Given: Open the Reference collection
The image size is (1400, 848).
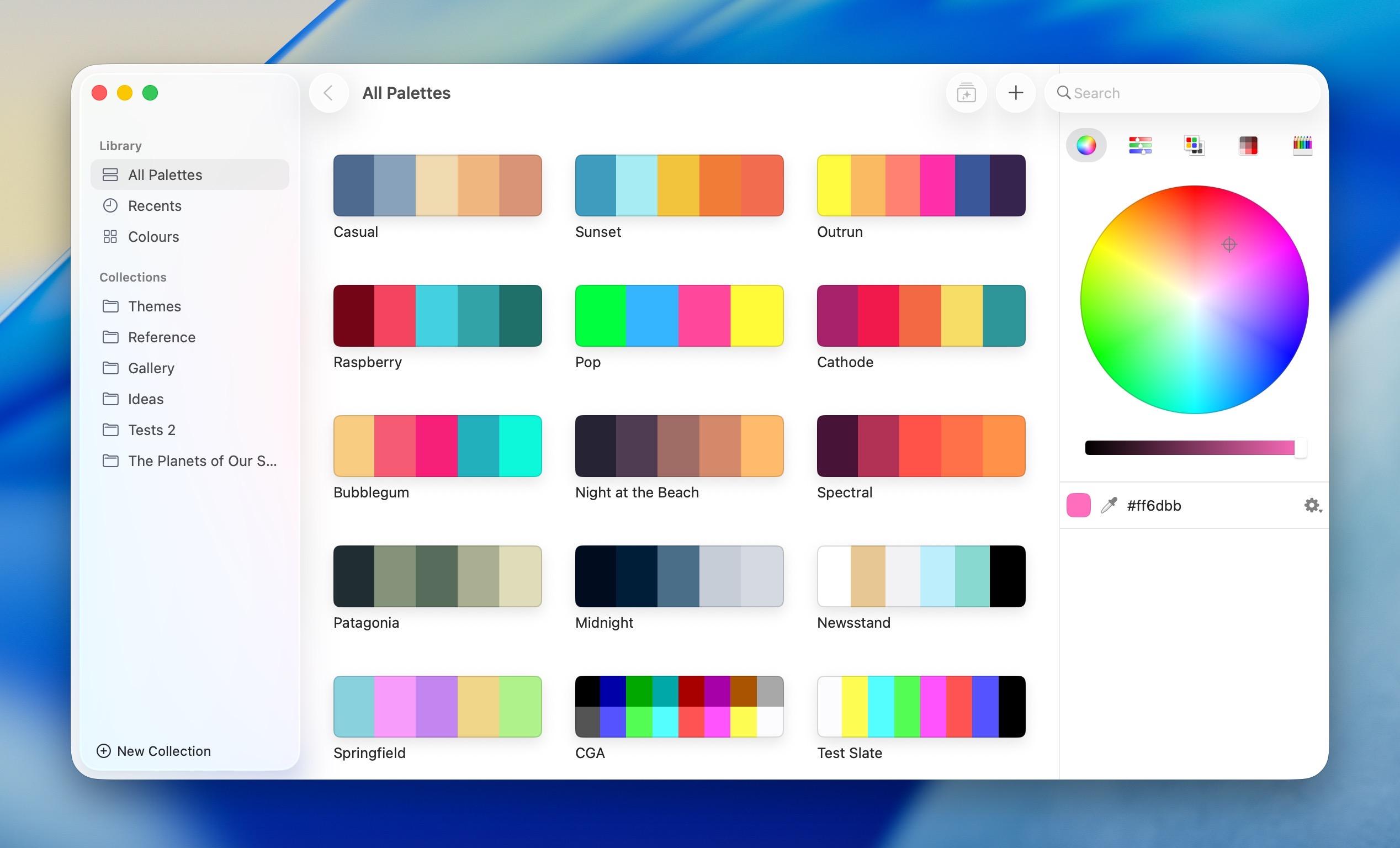Looking at the screenshot, I should point(190,337).
